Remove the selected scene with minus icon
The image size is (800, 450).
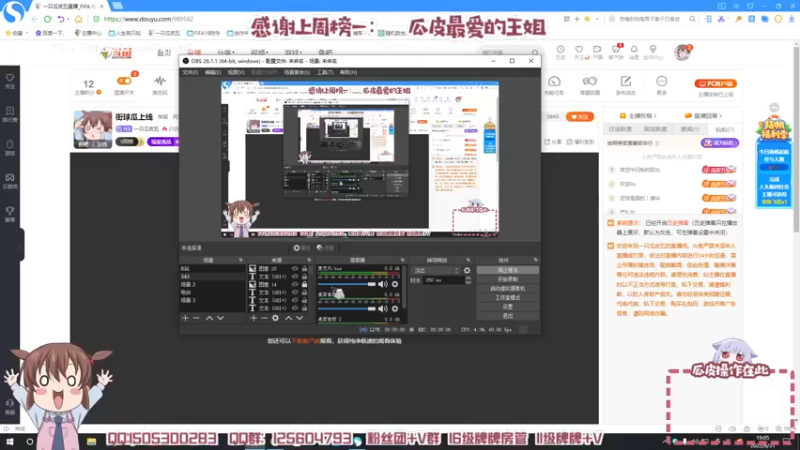[196, 318]
